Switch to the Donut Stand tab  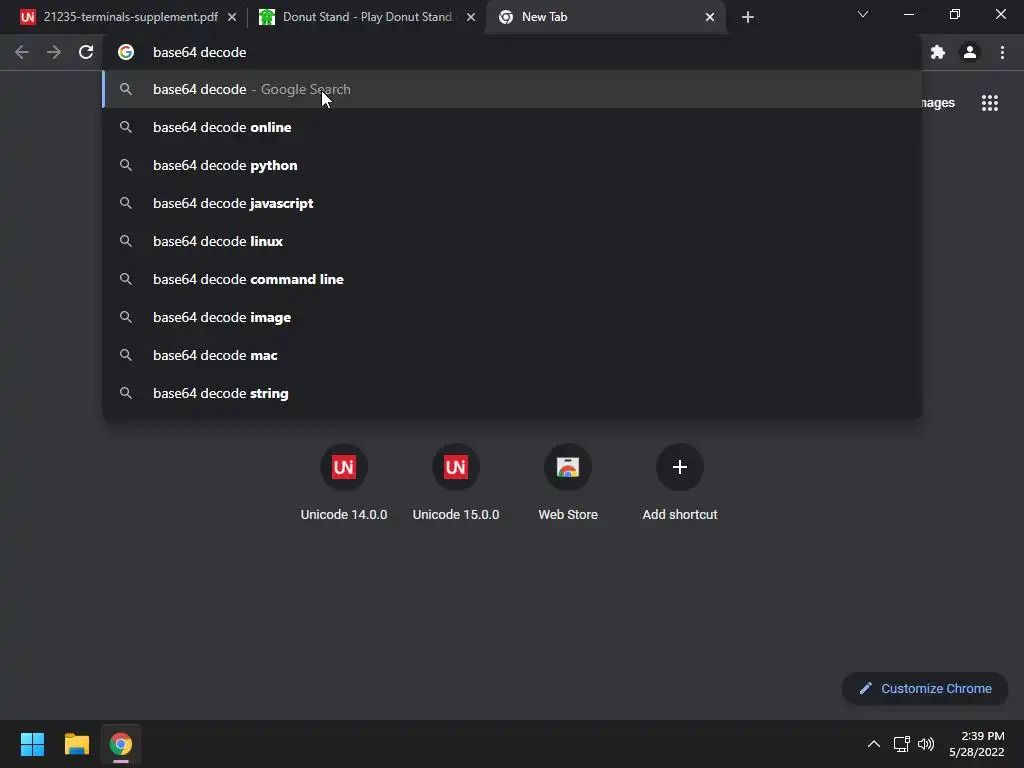367,17
